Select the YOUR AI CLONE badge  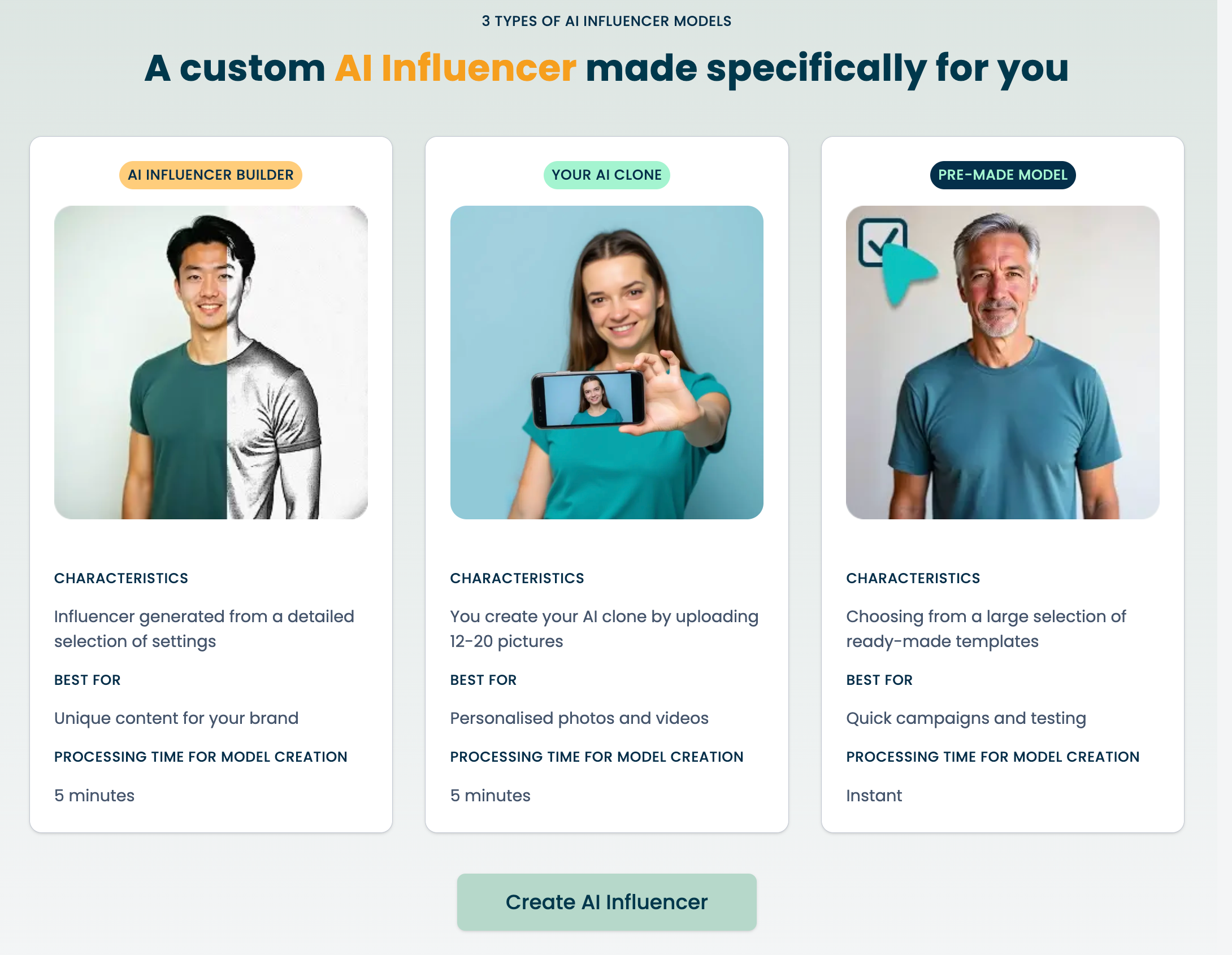pos(606,175)
